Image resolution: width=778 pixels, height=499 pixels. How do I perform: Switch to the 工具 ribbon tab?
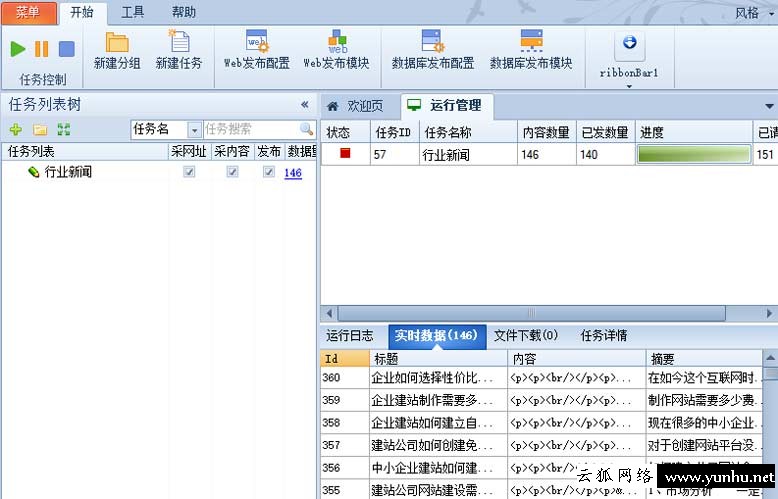pos(132,12)
